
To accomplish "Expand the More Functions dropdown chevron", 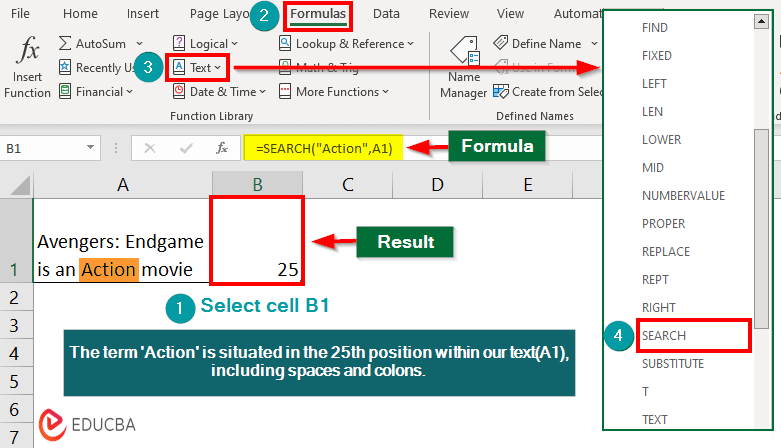I will click(x=385, y=92).
